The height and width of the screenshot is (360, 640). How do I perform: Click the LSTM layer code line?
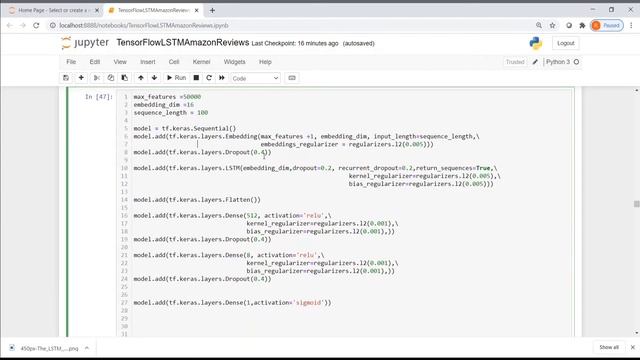(x=316, y=168)
